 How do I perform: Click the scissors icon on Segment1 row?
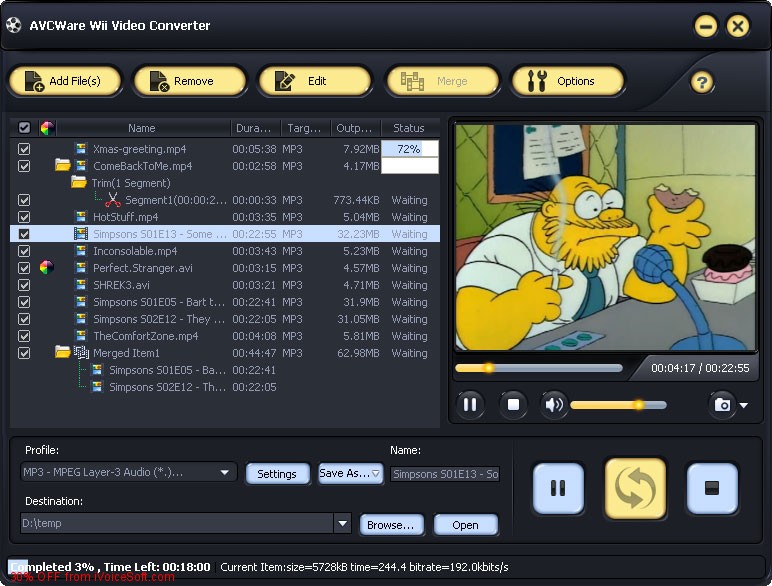(x=113, y=200)
